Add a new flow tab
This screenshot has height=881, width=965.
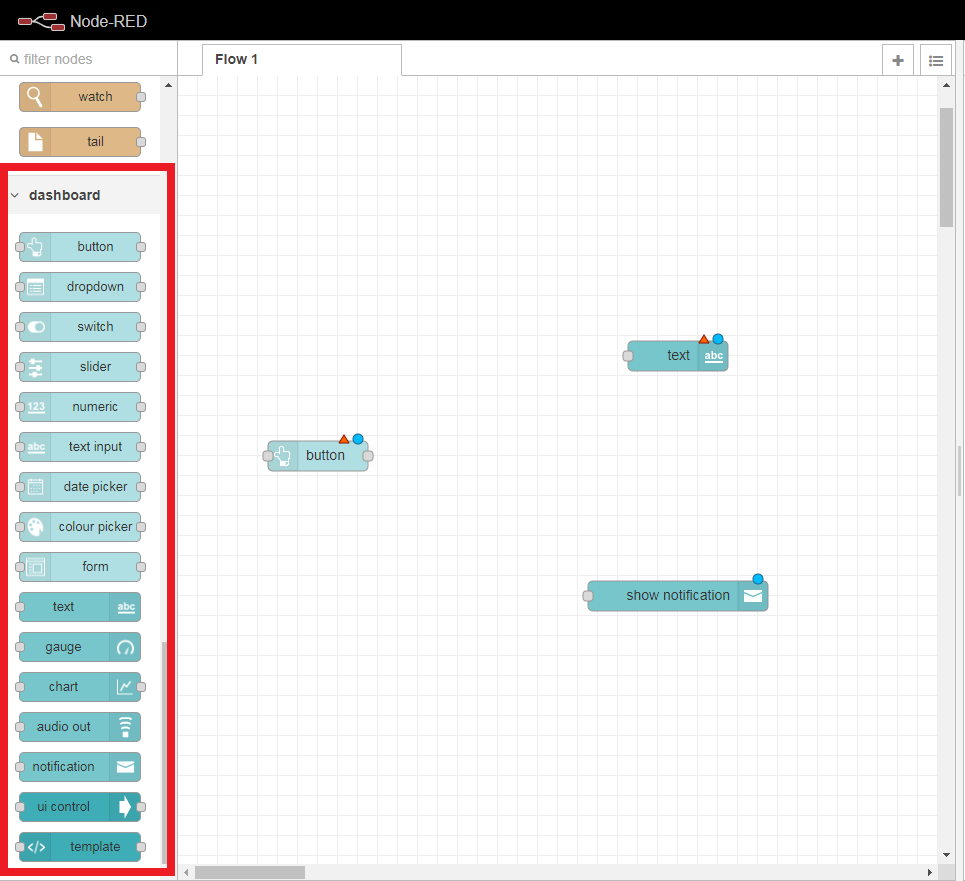(898, 60)
